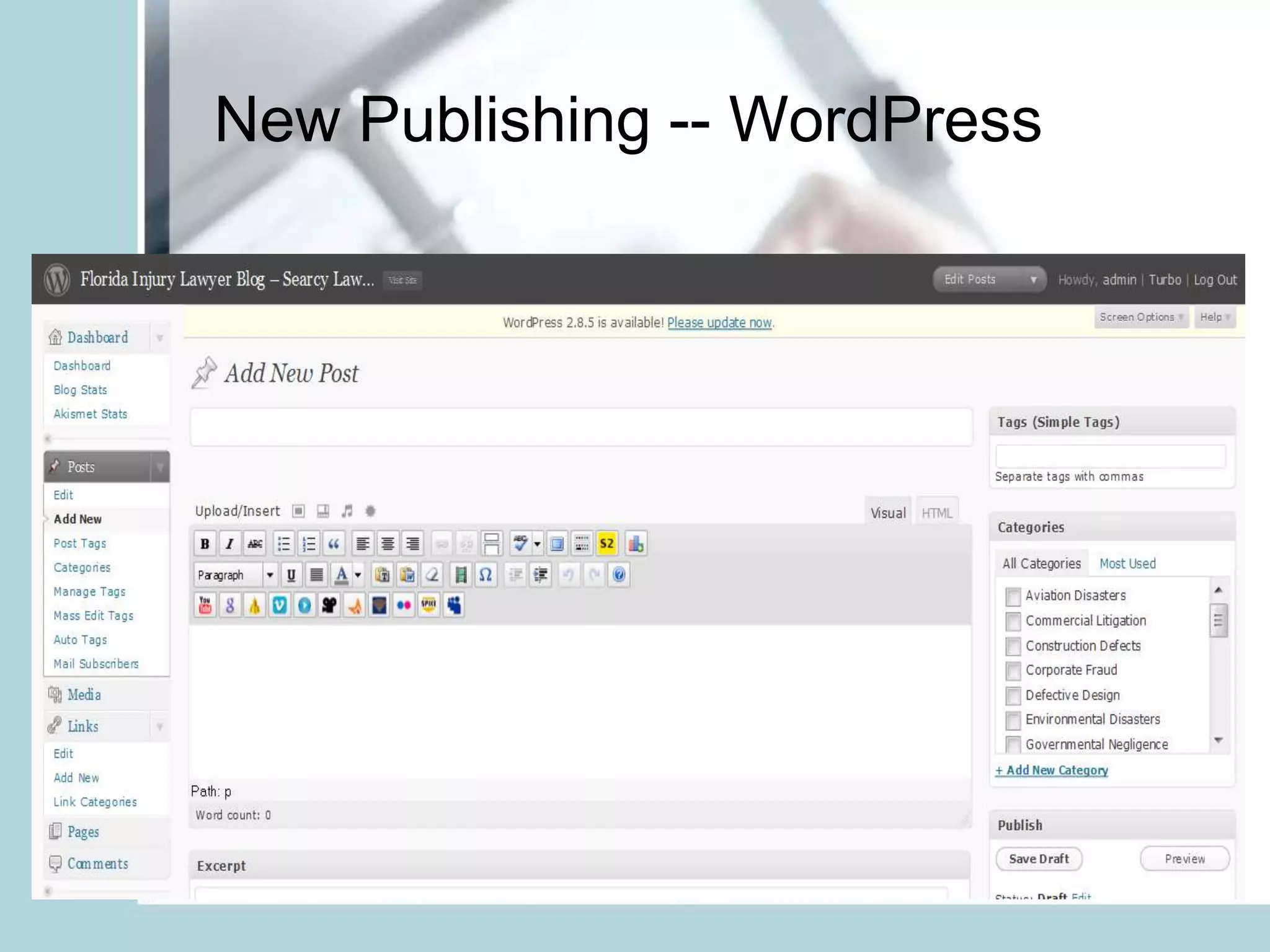The width and height of the screenshot is (1270, 952).
Task: Center-align the text
Action: pos(388,544)
